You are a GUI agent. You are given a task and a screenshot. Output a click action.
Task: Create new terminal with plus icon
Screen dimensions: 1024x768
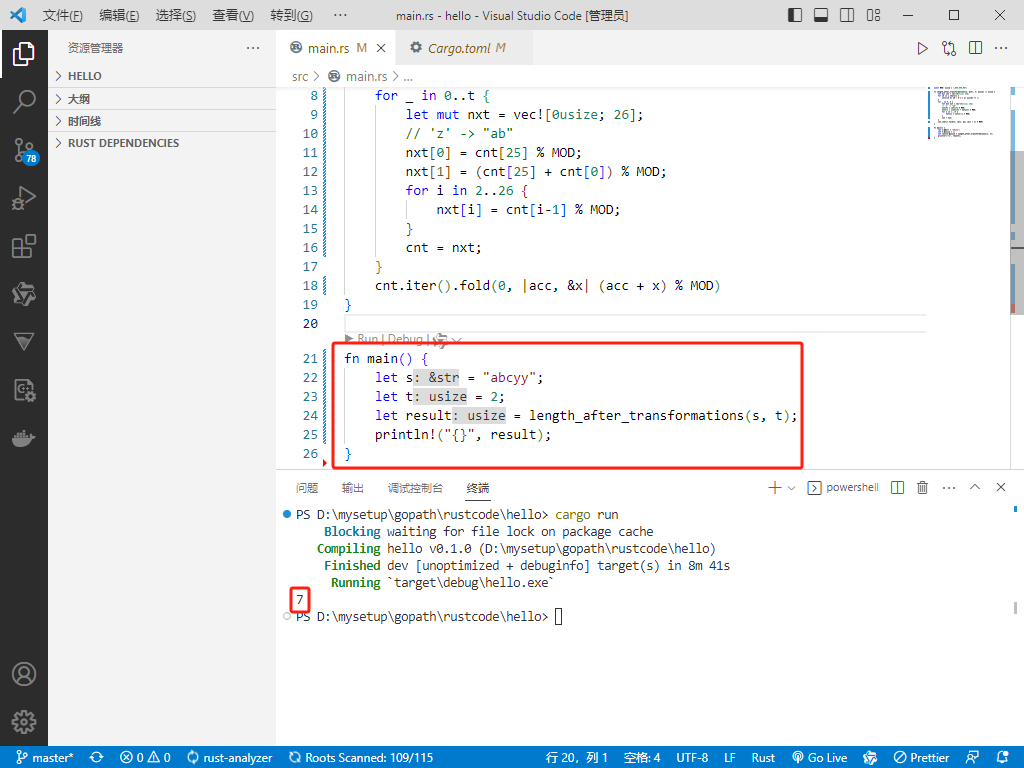(775, 488)
